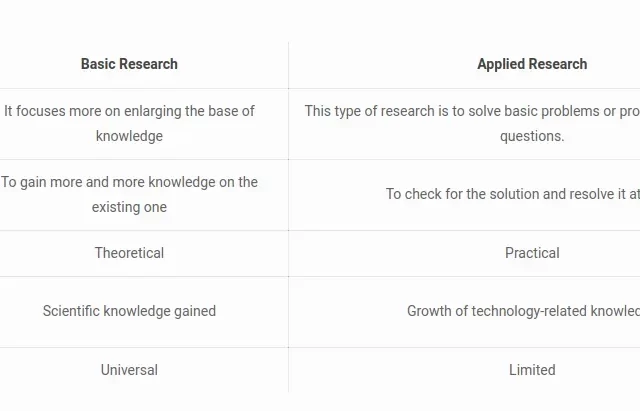Click the word "questions." under Applied Research

pos(532,136)
